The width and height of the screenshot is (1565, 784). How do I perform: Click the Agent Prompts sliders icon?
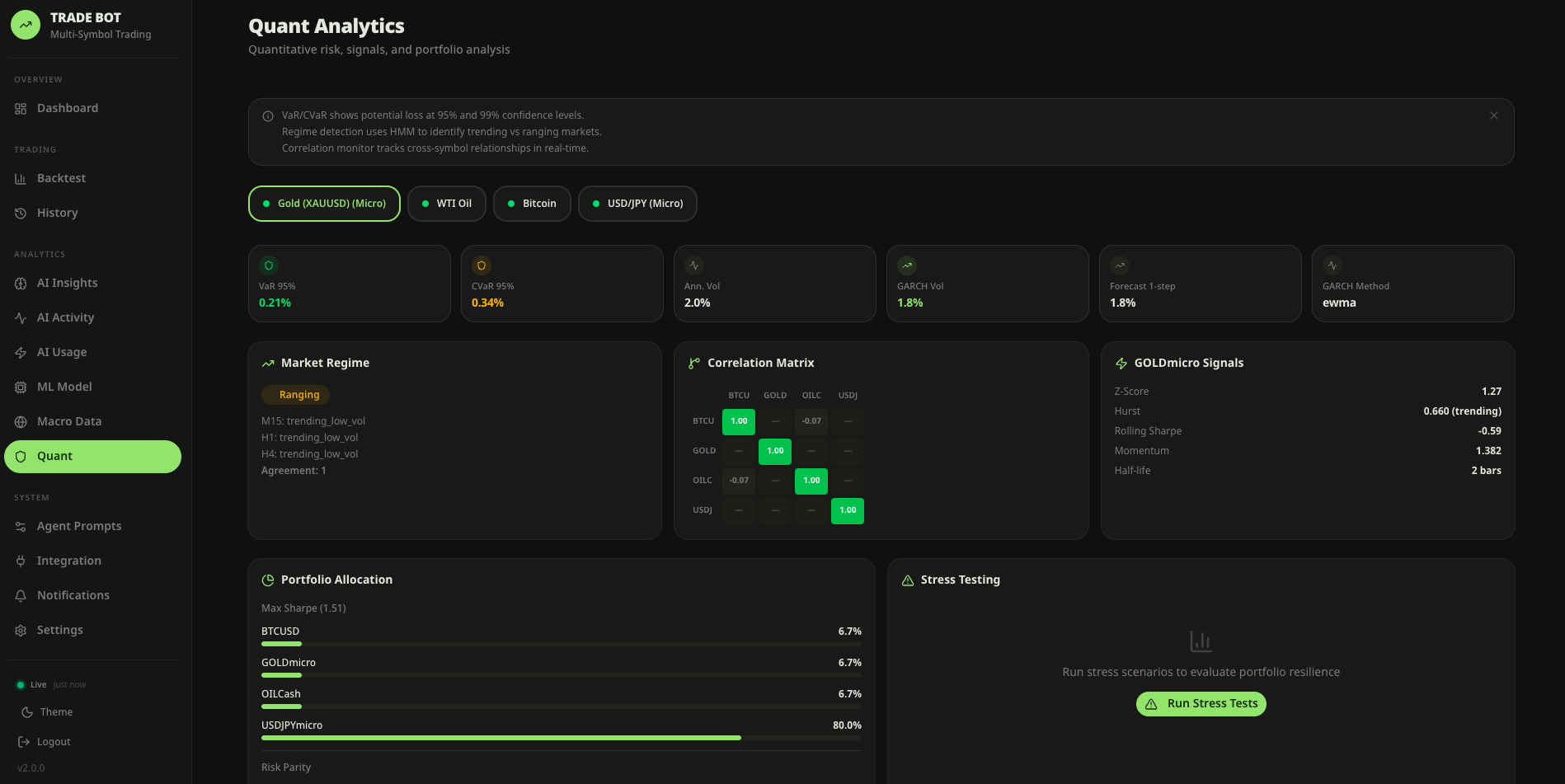pos(21,527)
